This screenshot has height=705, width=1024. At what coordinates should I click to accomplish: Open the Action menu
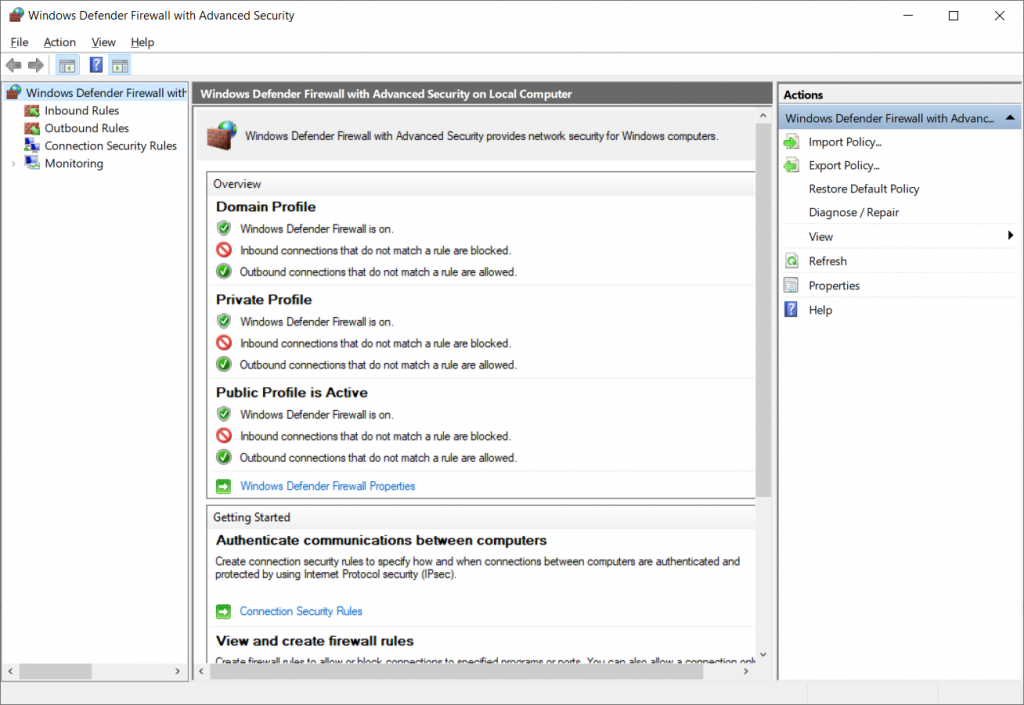[59, 42]
